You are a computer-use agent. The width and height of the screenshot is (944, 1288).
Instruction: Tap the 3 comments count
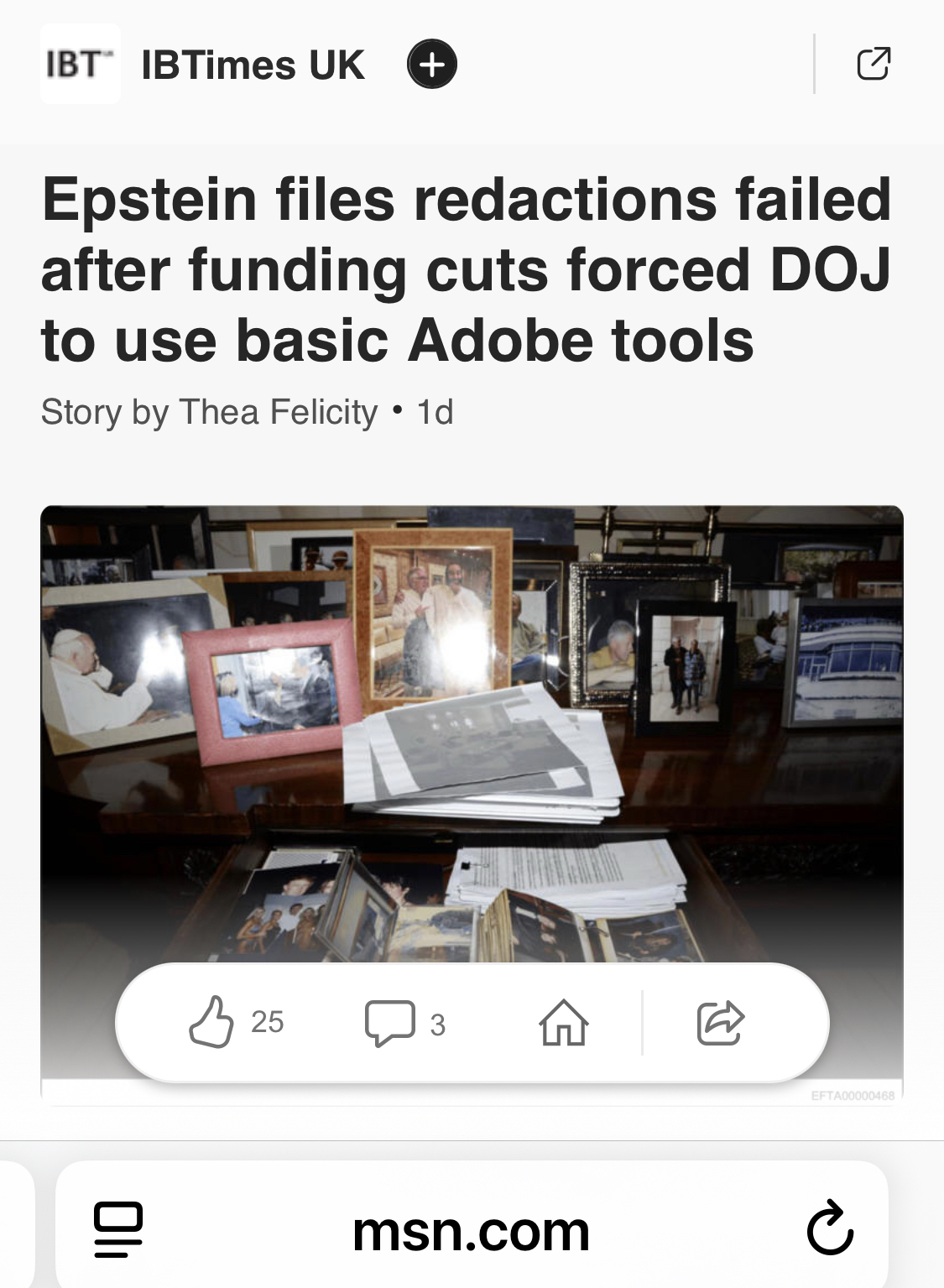(x=437, y=1025)
